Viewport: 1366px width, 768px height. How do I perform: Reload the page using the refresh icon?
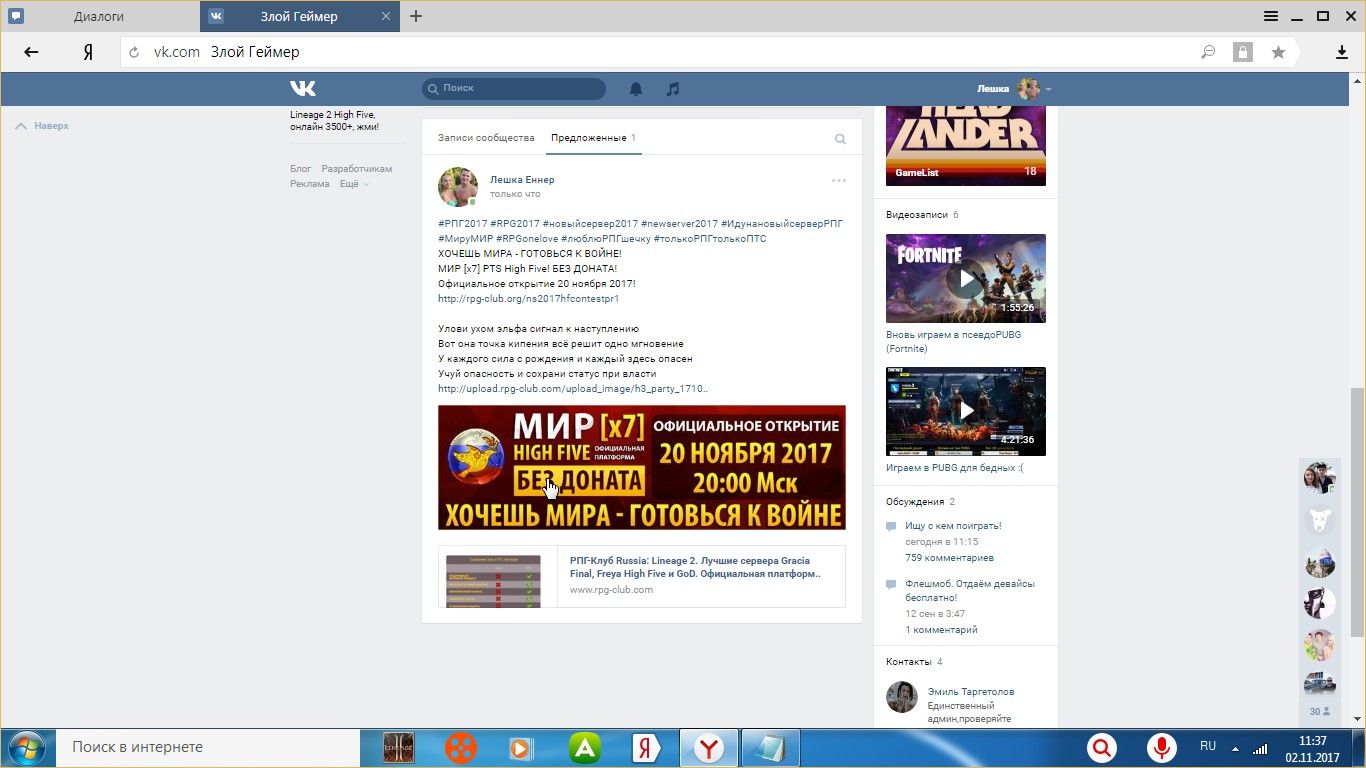(x=134, y=52)
